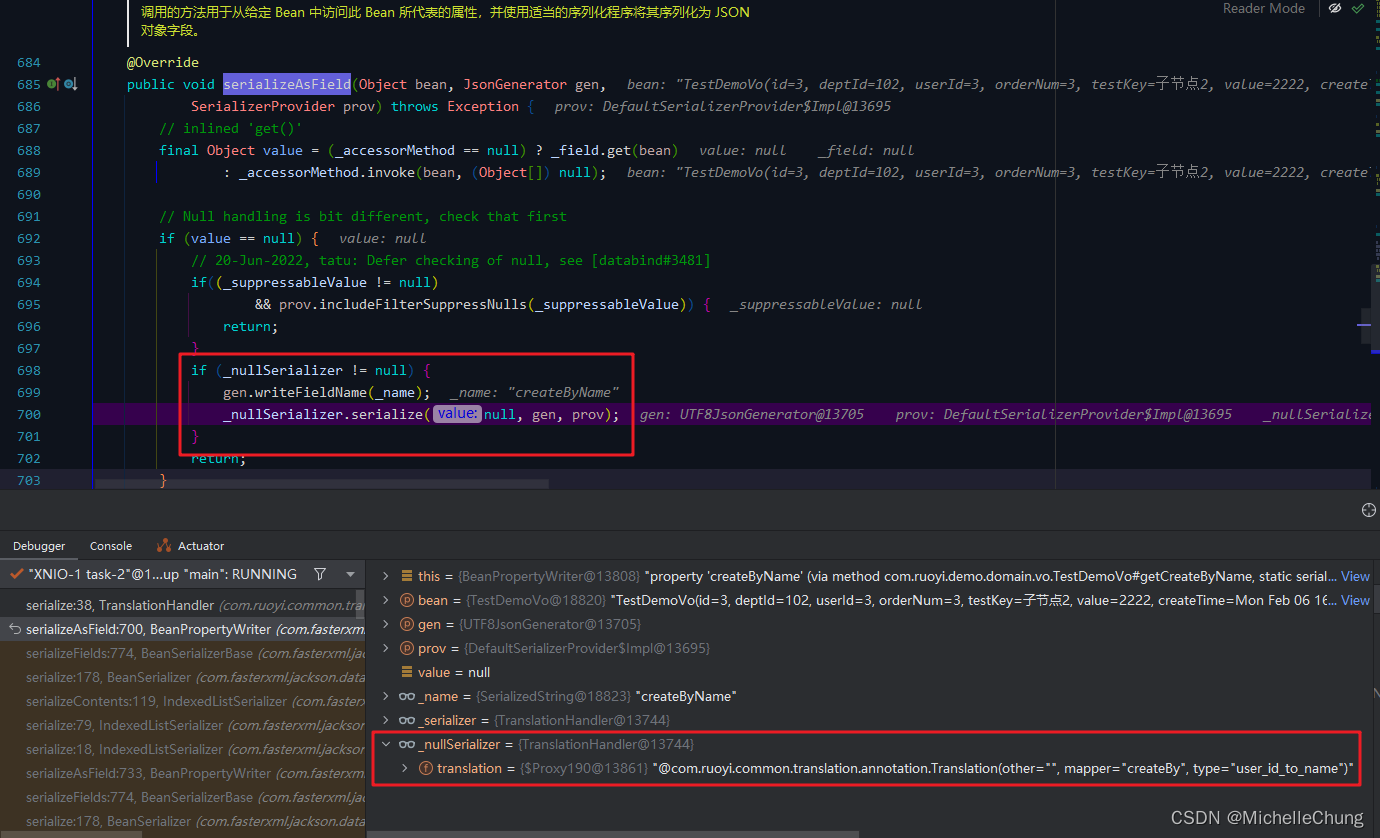This screenshot has height=838, width=1380.
Task: Click the glasses icon next to _nullSerializer
Action: [x=407, y=744]
